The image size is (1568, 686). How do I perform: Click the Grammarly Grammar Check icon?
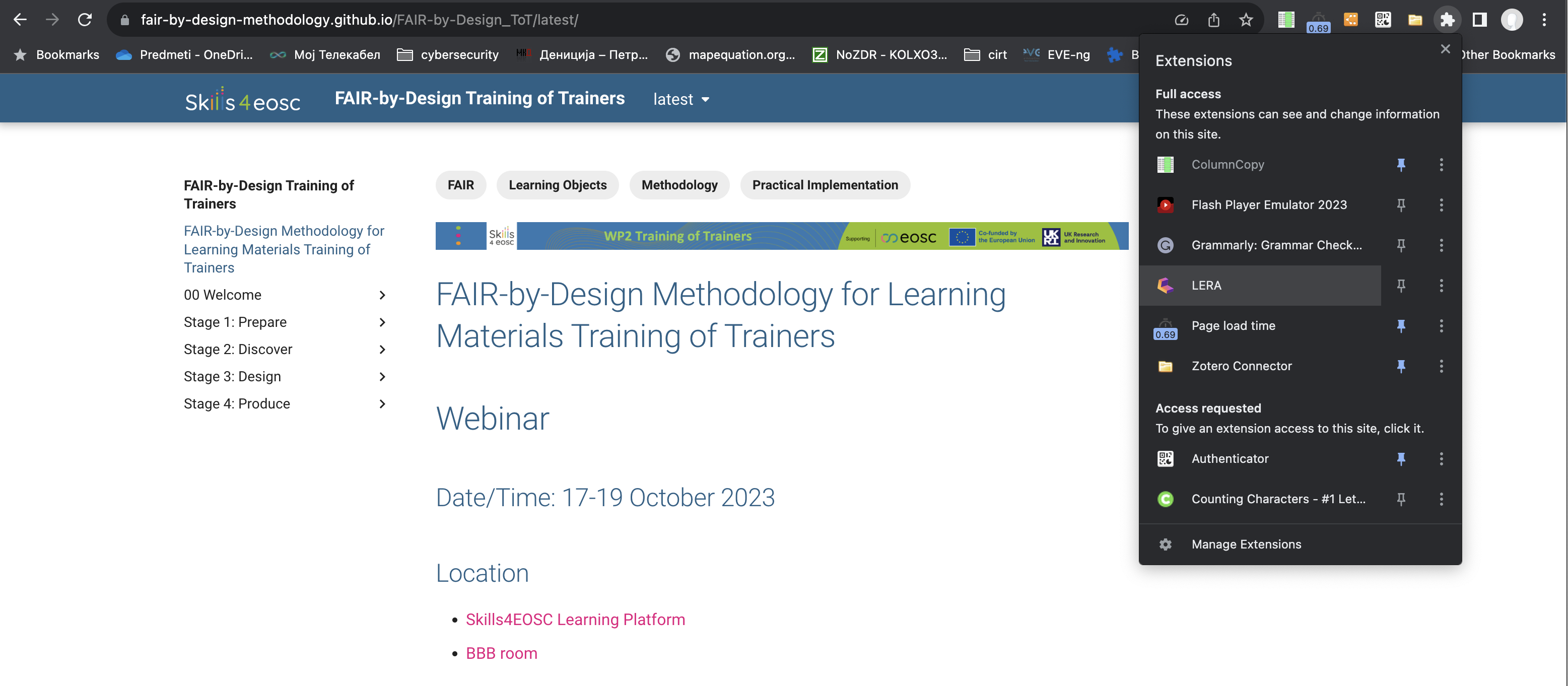click(1164, 244)
